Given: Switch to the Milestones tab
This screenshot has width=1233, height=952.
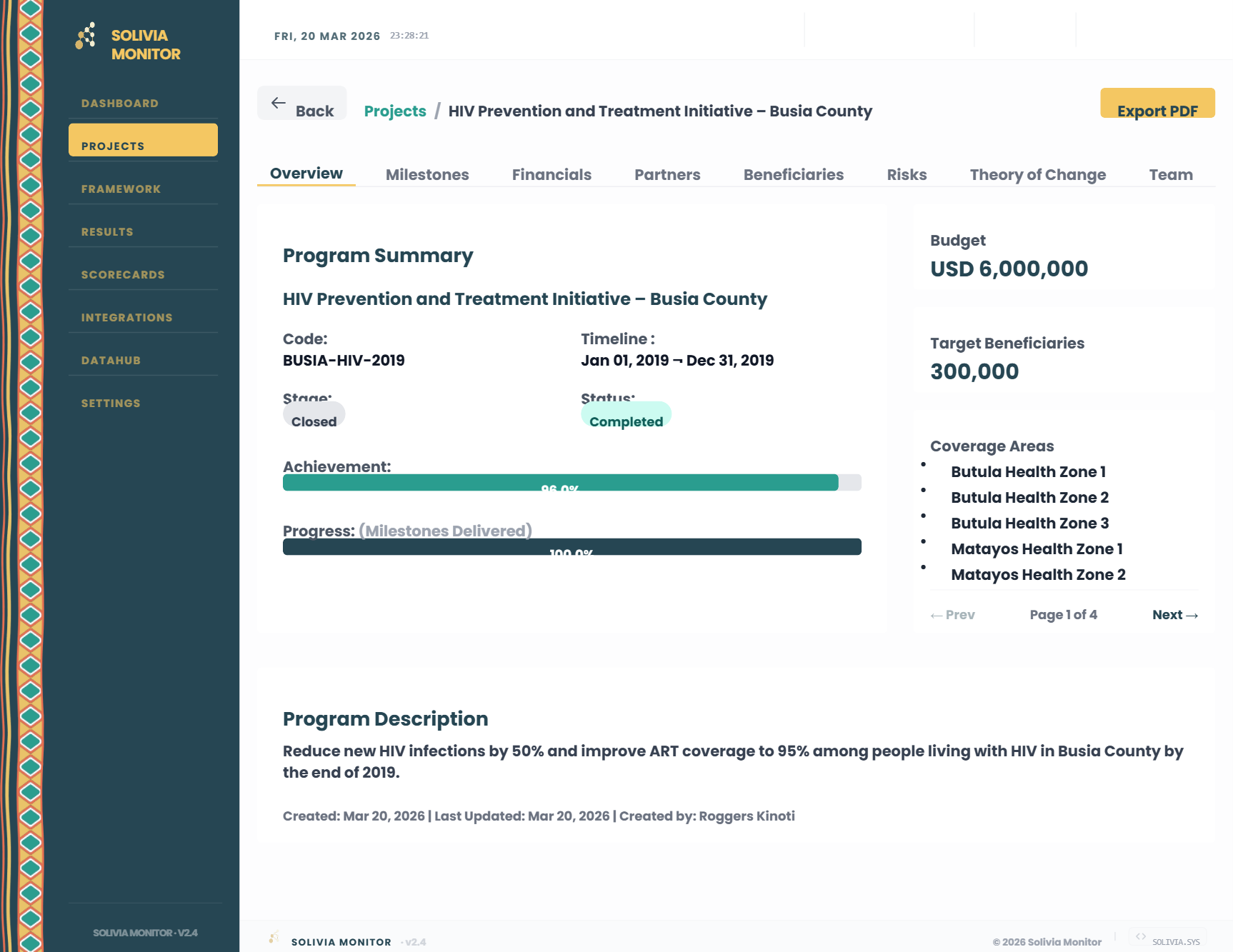Looking at the screenshot, I should tap(427, 174).
